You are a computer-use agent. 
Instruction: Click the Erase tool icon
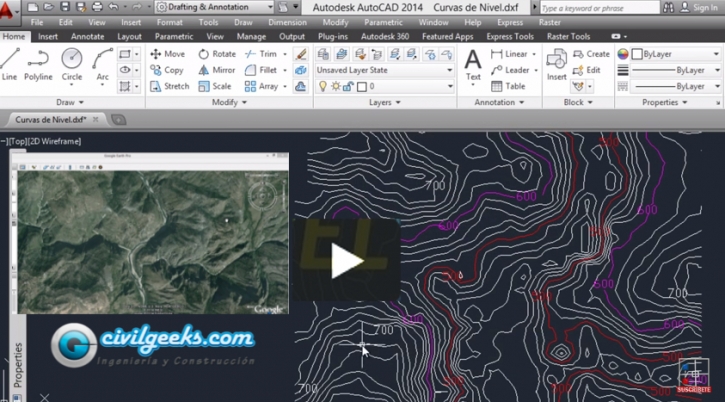(x=301, y=54)
